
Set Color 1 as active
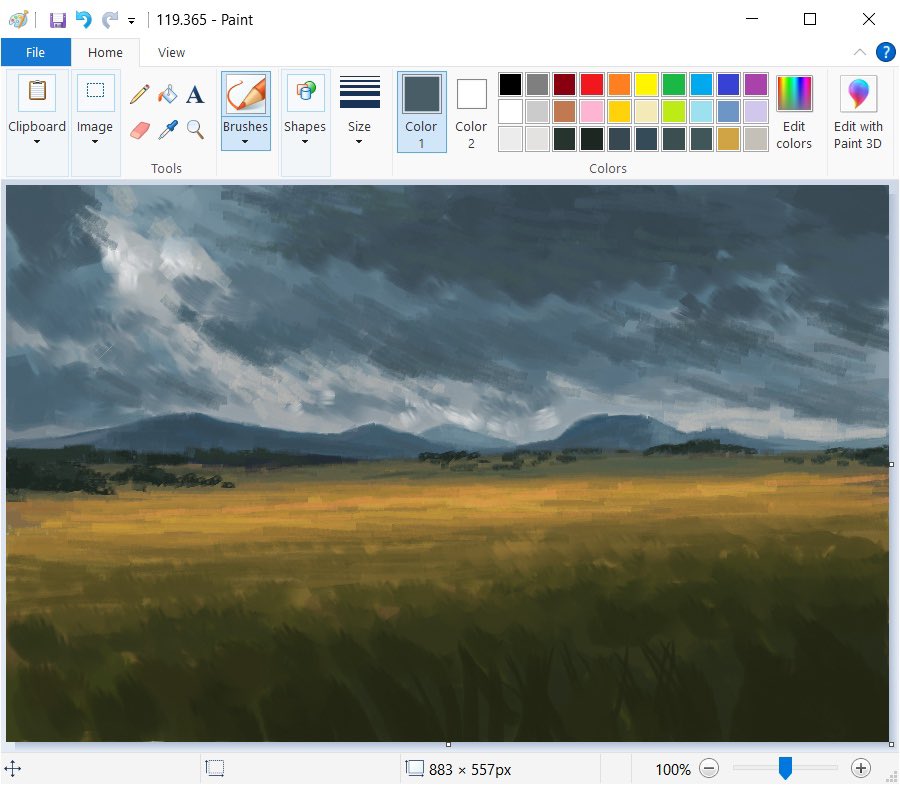pyautogui.click(x=422, y=112)
